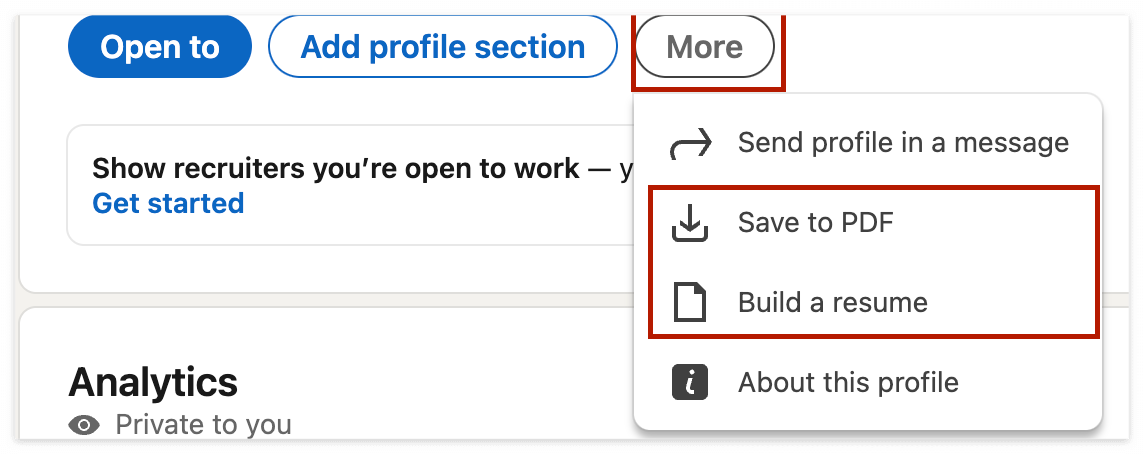This screenshot has width=1144, height=454.
Task: Click the info icon beside About this profile
Action: (x=690, y=382)
